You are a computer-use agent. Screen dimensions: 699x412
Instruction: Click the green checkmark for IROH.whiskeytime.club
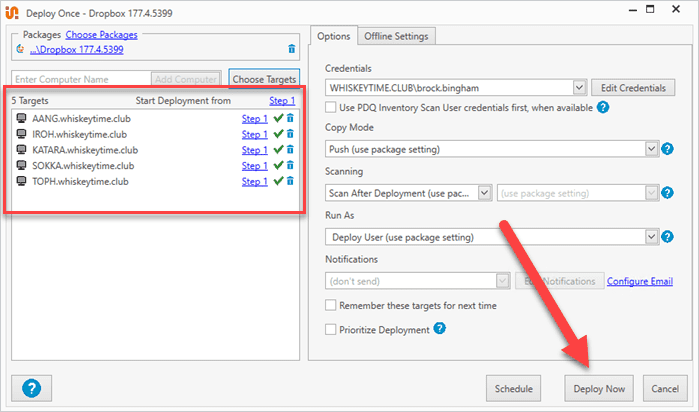279,134
